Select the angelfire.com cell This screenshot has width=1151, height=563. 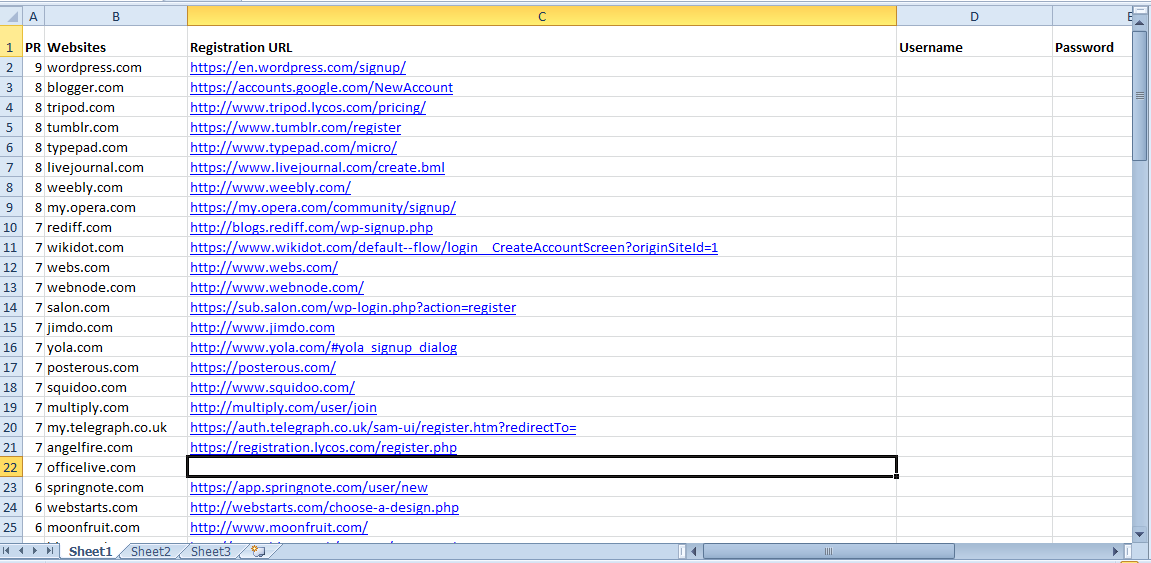116,448
